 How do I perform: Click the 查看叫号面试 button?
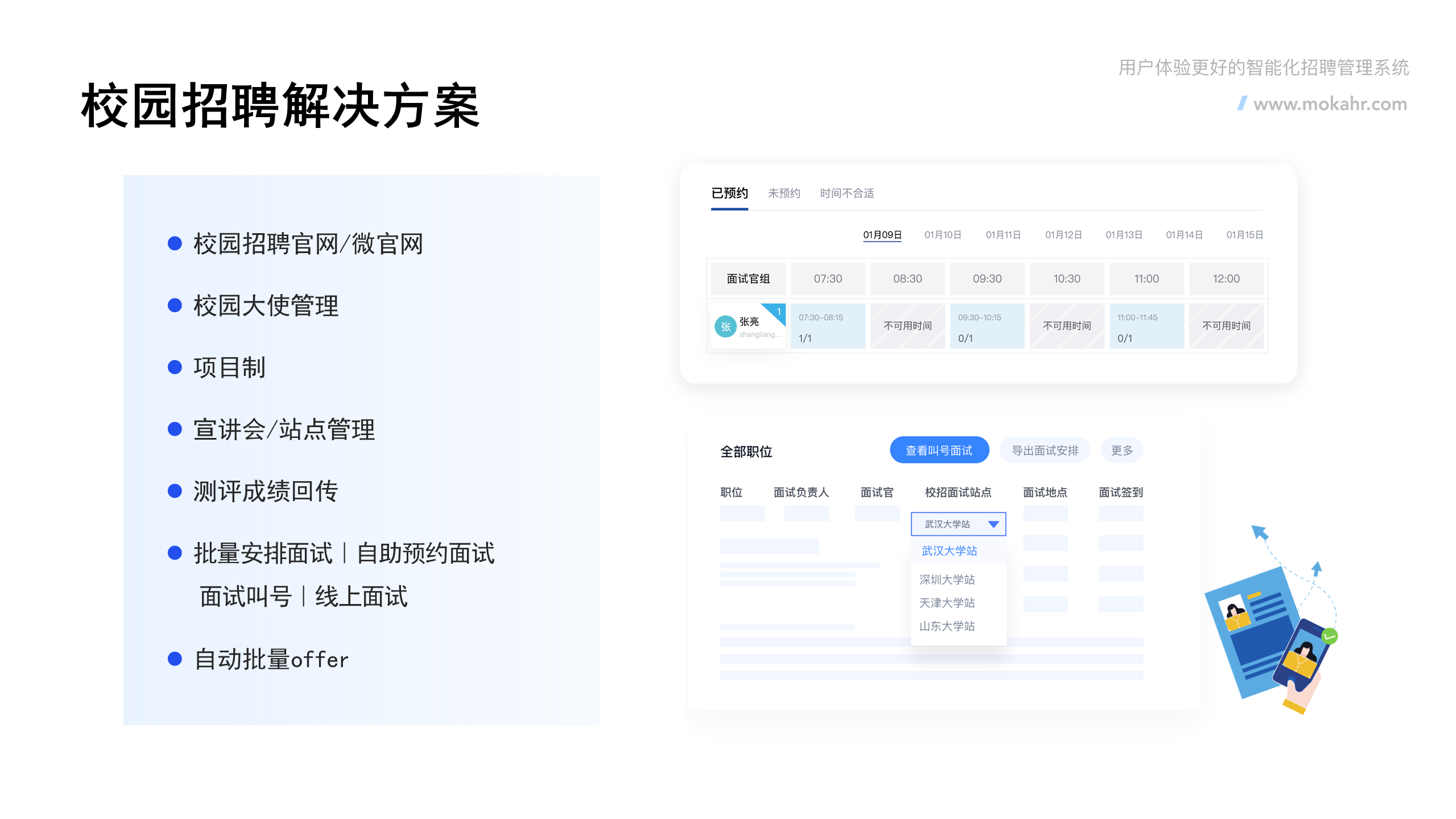(939, 450)
